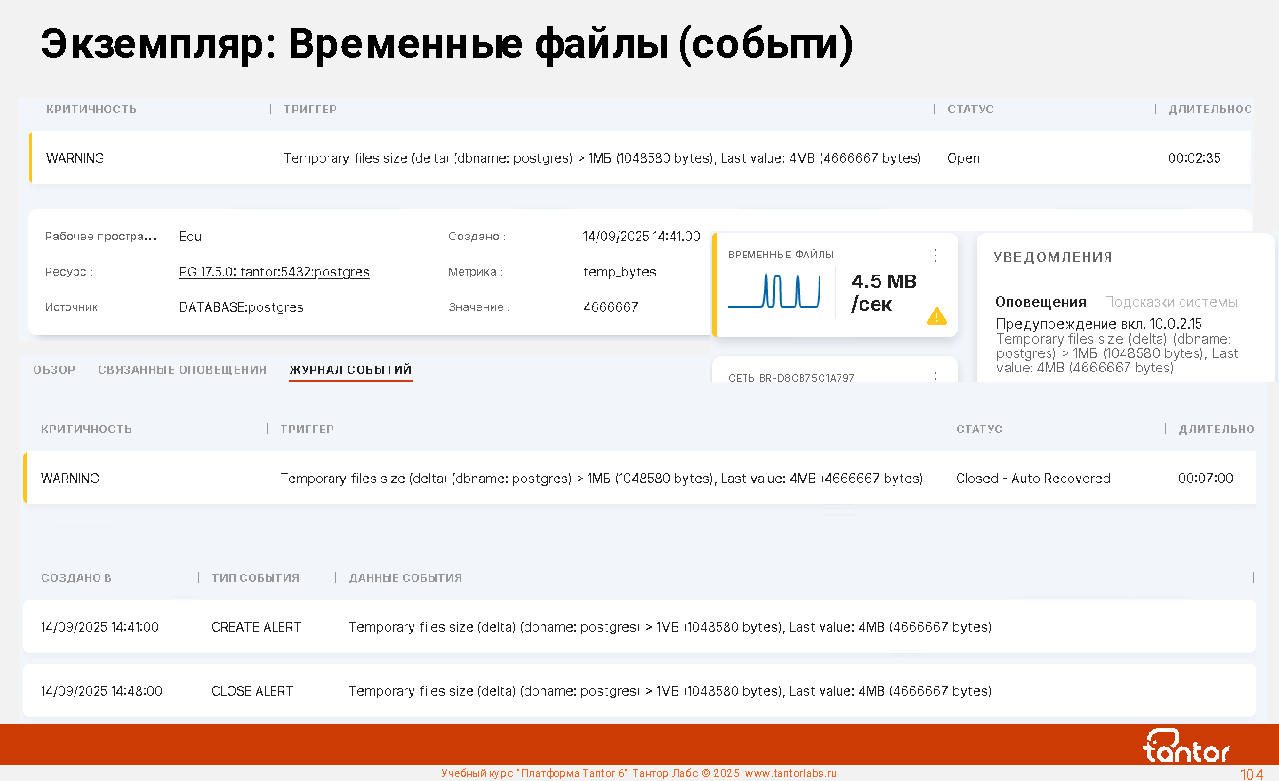The width and height of the screenshot is (1279, 781).
Task: Open the Связанные оповещения tab
Action: click(x=182, y=370)
